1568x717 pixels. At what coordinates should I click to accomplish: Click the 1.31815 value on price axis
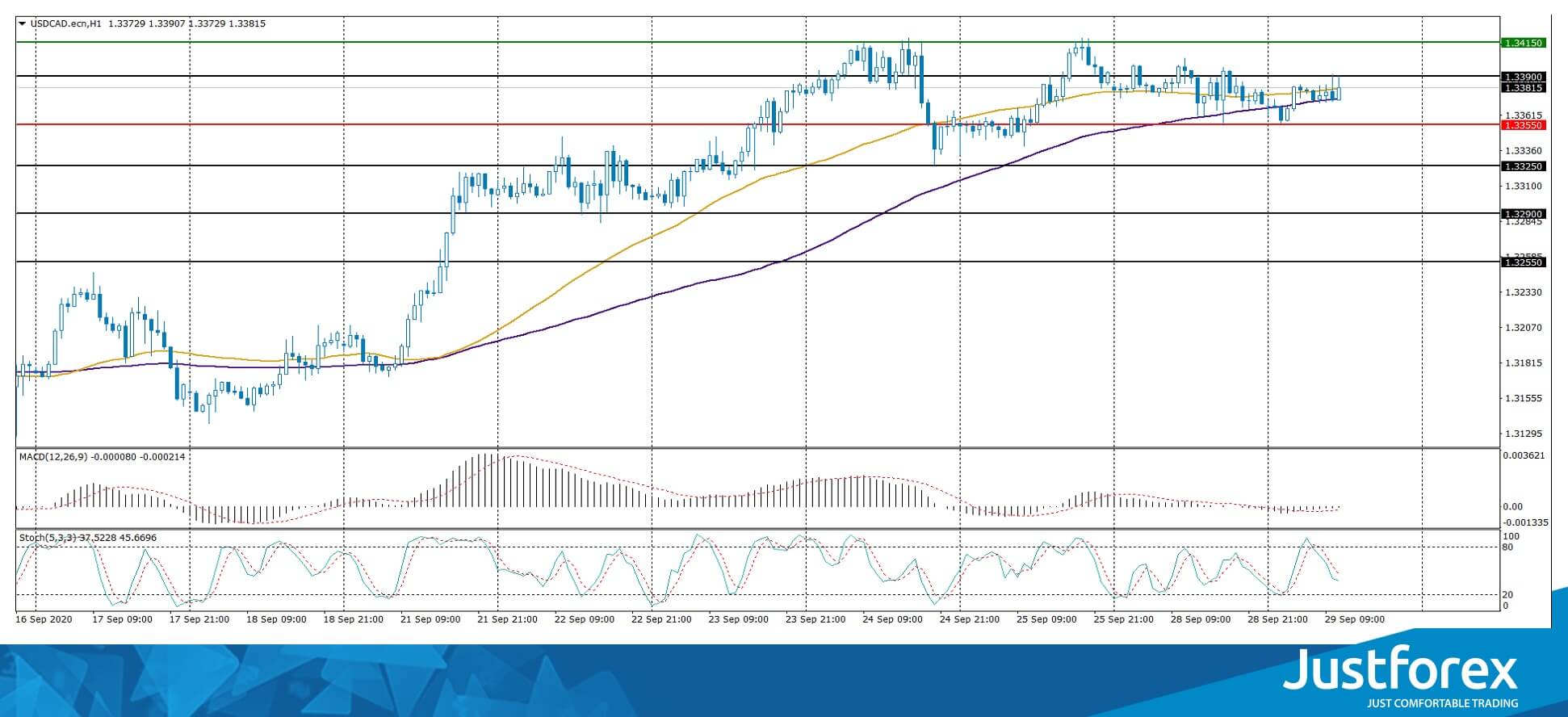pos(1523,363)
